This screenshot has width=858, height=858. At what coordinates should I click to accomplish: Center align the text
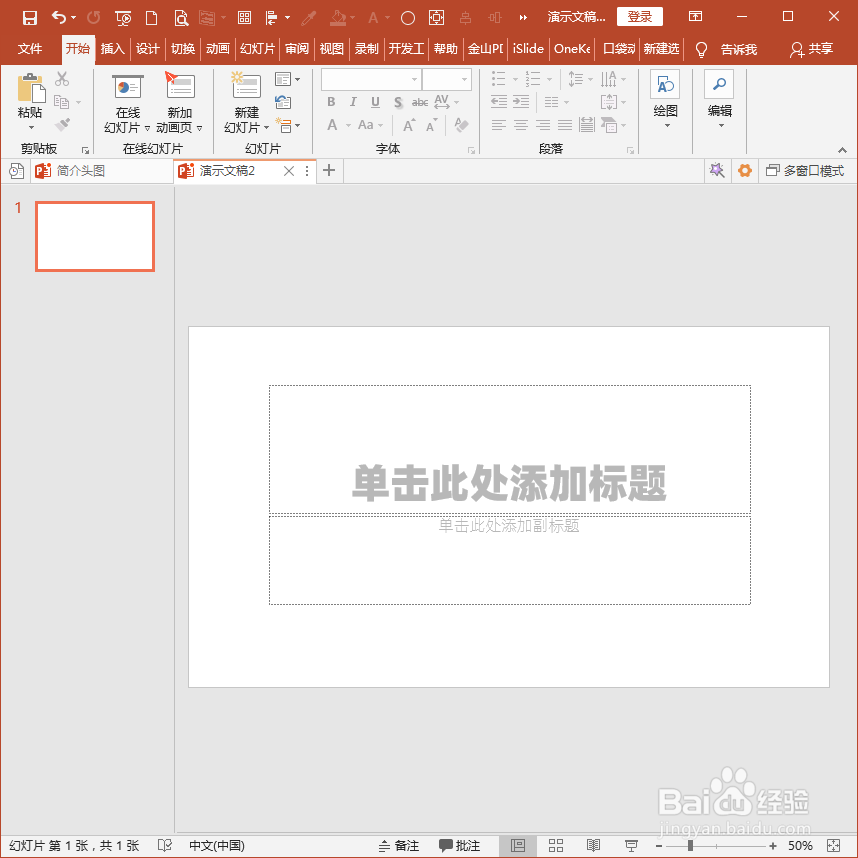click(x=520, y=125)
